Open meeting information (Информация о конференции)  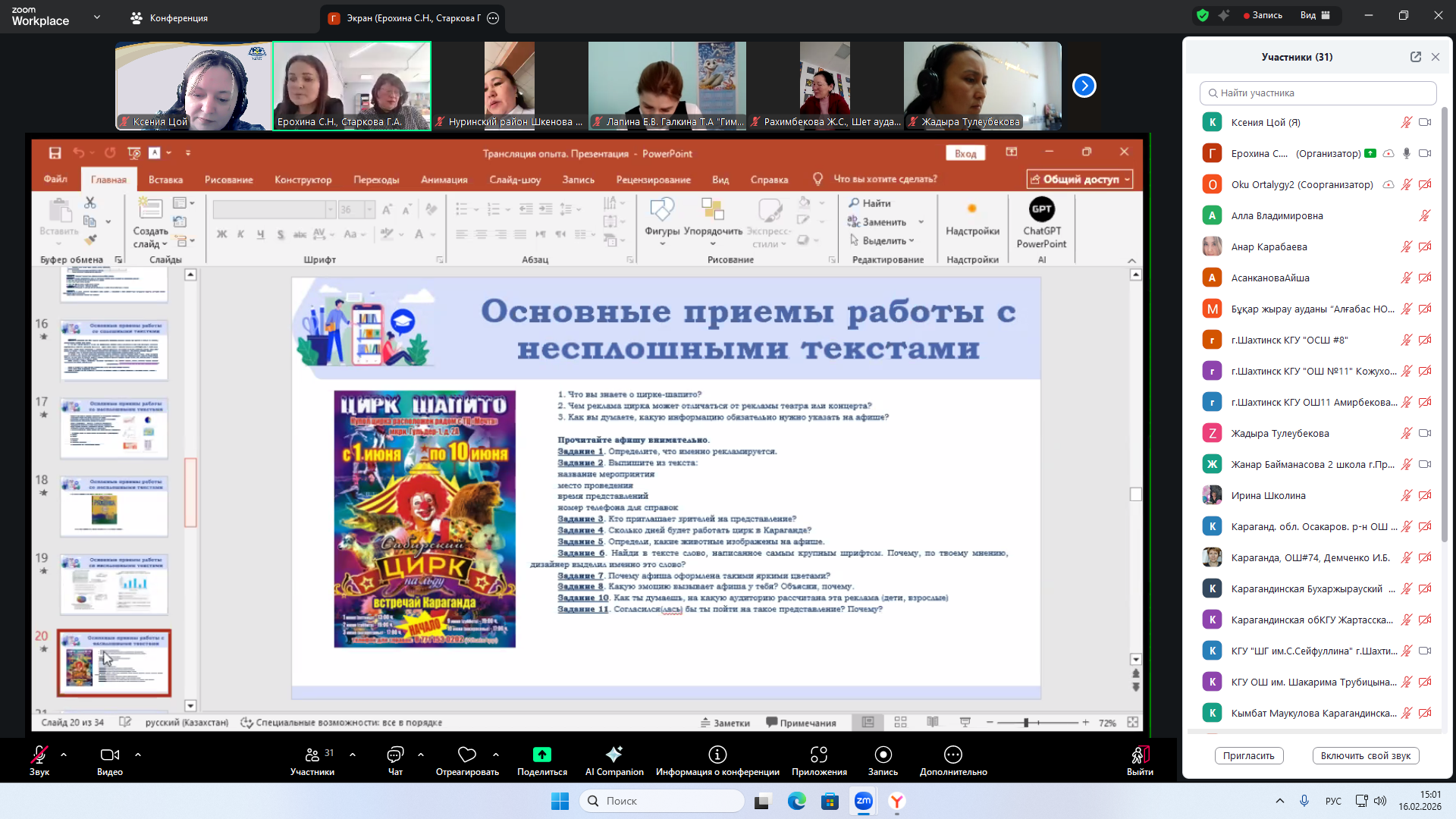[717, 755]
